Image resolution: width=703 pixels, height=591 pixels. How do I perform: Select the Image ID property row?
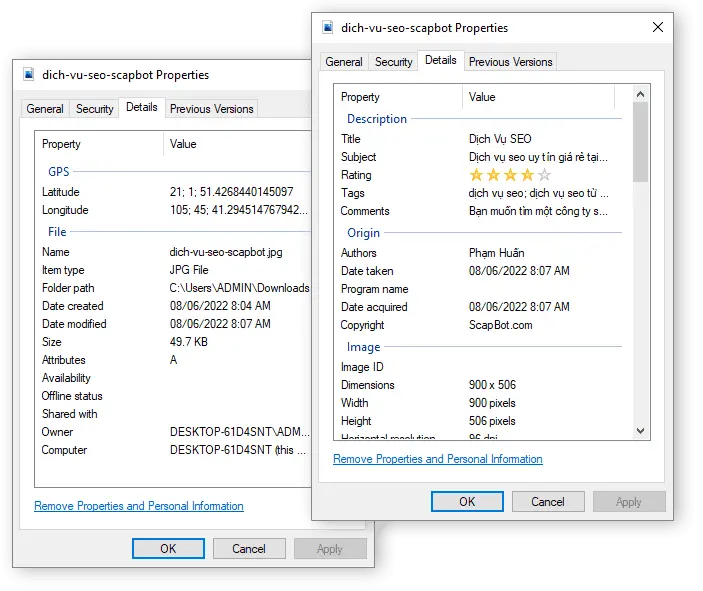pyautogui.click(x=480, y=367)
